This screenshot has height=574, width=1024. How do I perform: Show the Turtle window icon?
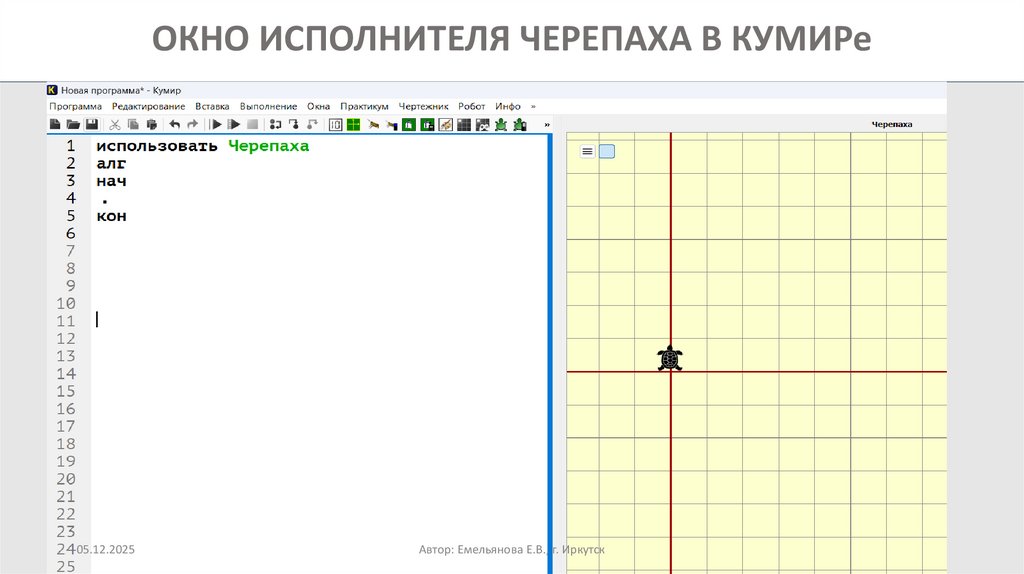point(500,124)
